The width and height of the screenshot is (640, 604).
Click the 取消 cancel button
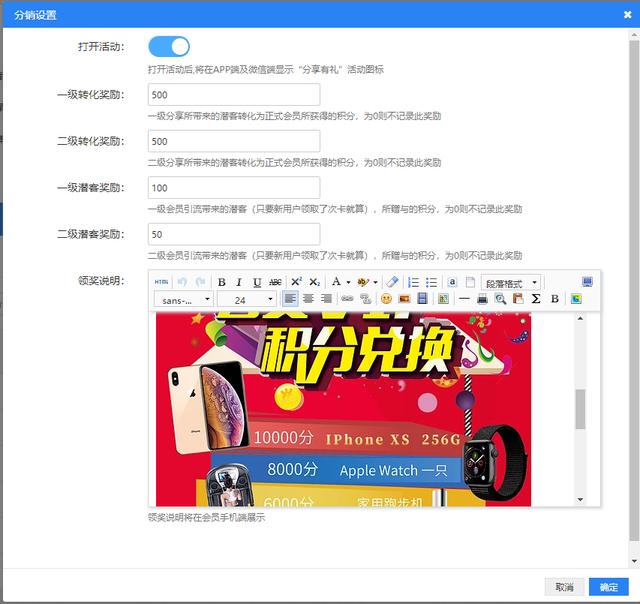(564, 587)
